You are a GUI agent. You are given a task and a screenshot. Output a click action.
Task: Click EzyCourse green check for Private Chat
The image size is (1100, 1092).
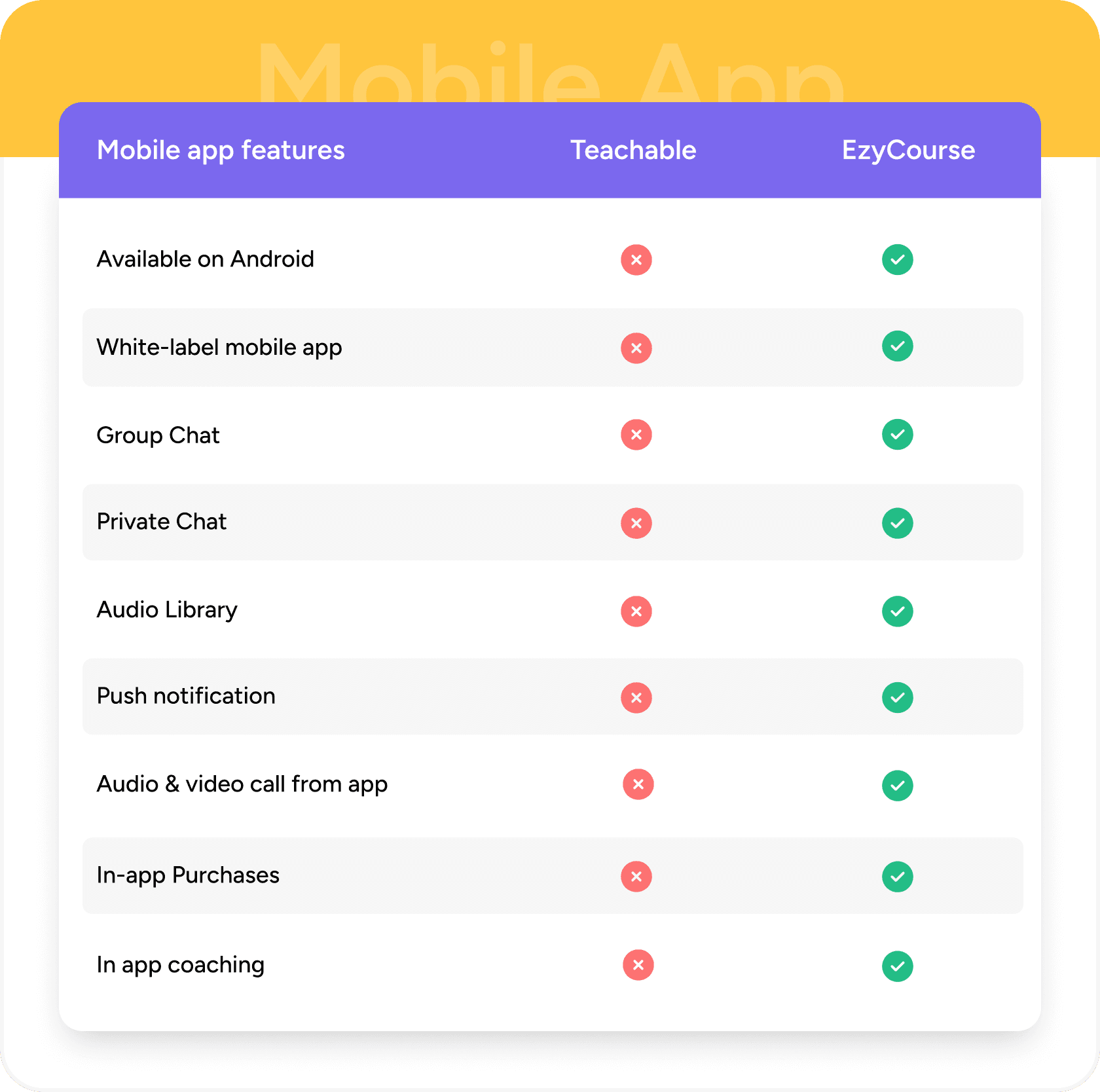(x=897, y=523)
